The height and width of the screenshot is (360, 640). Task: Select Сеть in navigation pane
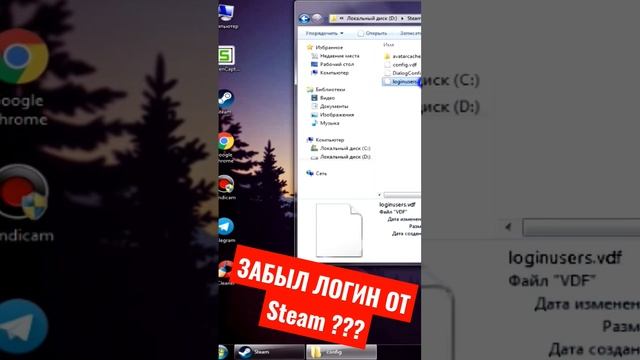(316, 173)
